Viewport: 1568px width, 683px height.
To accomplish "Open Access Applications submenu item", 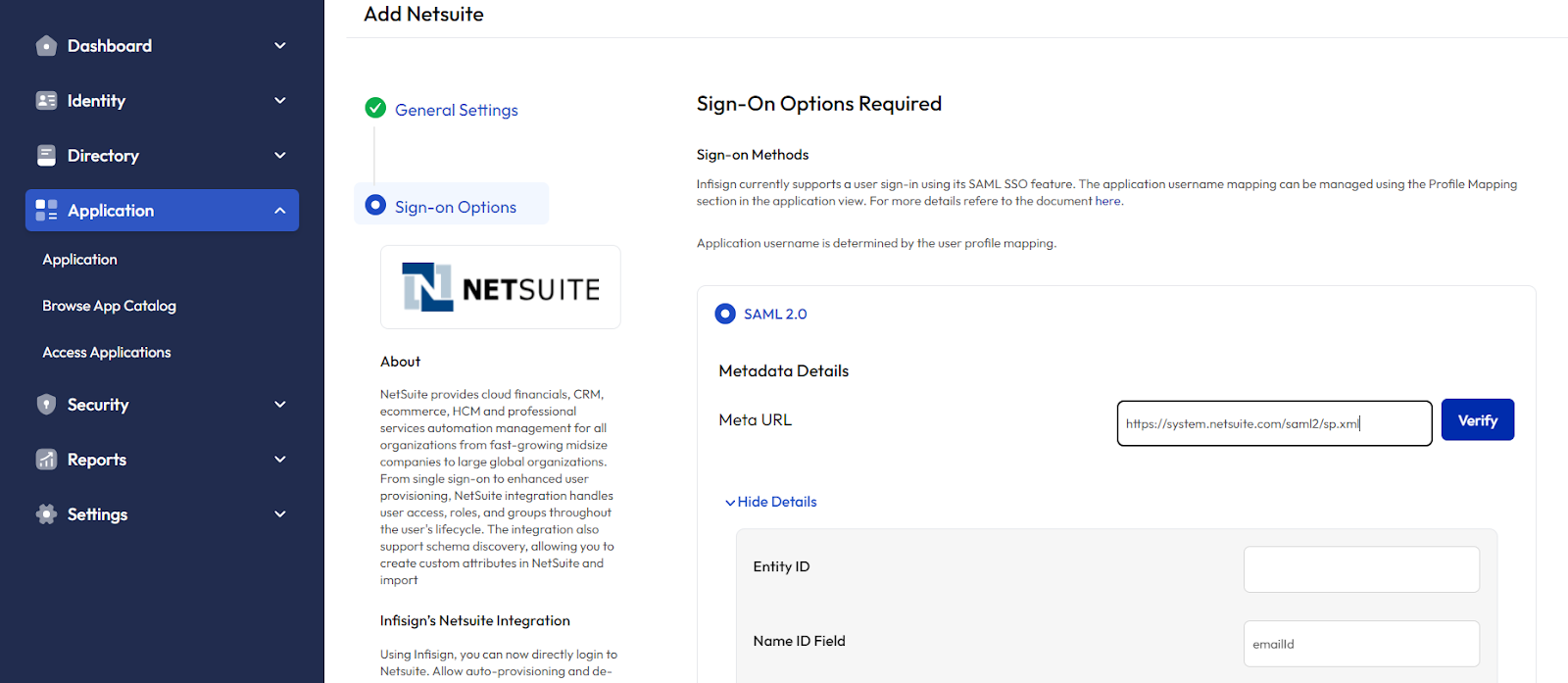I will (x=107, y=353).
